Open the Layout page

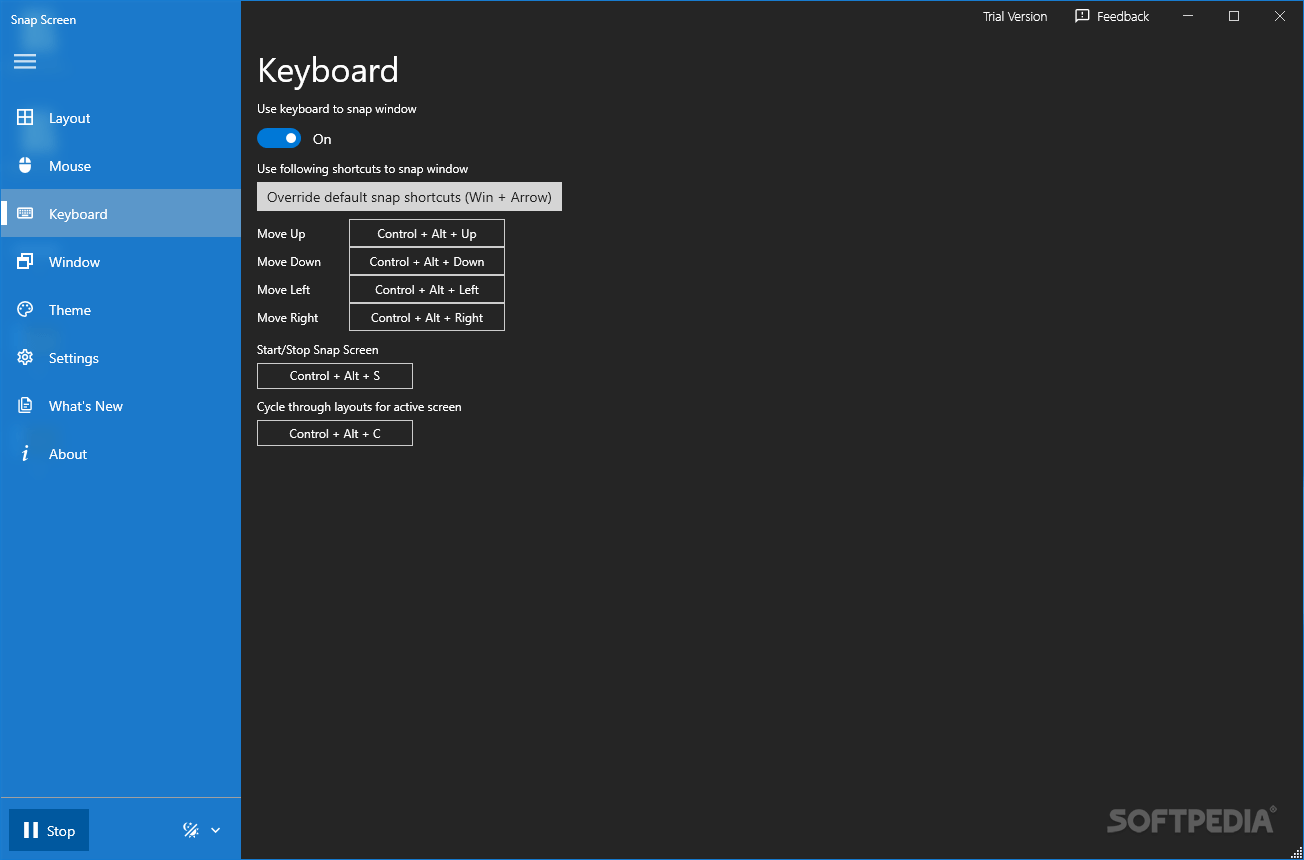[120, 118]
